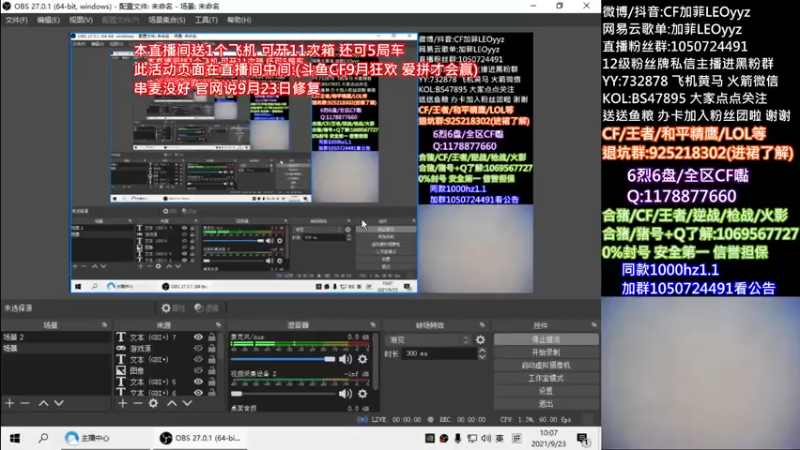Click the game controller icon of 游戏源 source
Image resolution: width=800 pixels, height=450 pixels.
click(121, 348)
